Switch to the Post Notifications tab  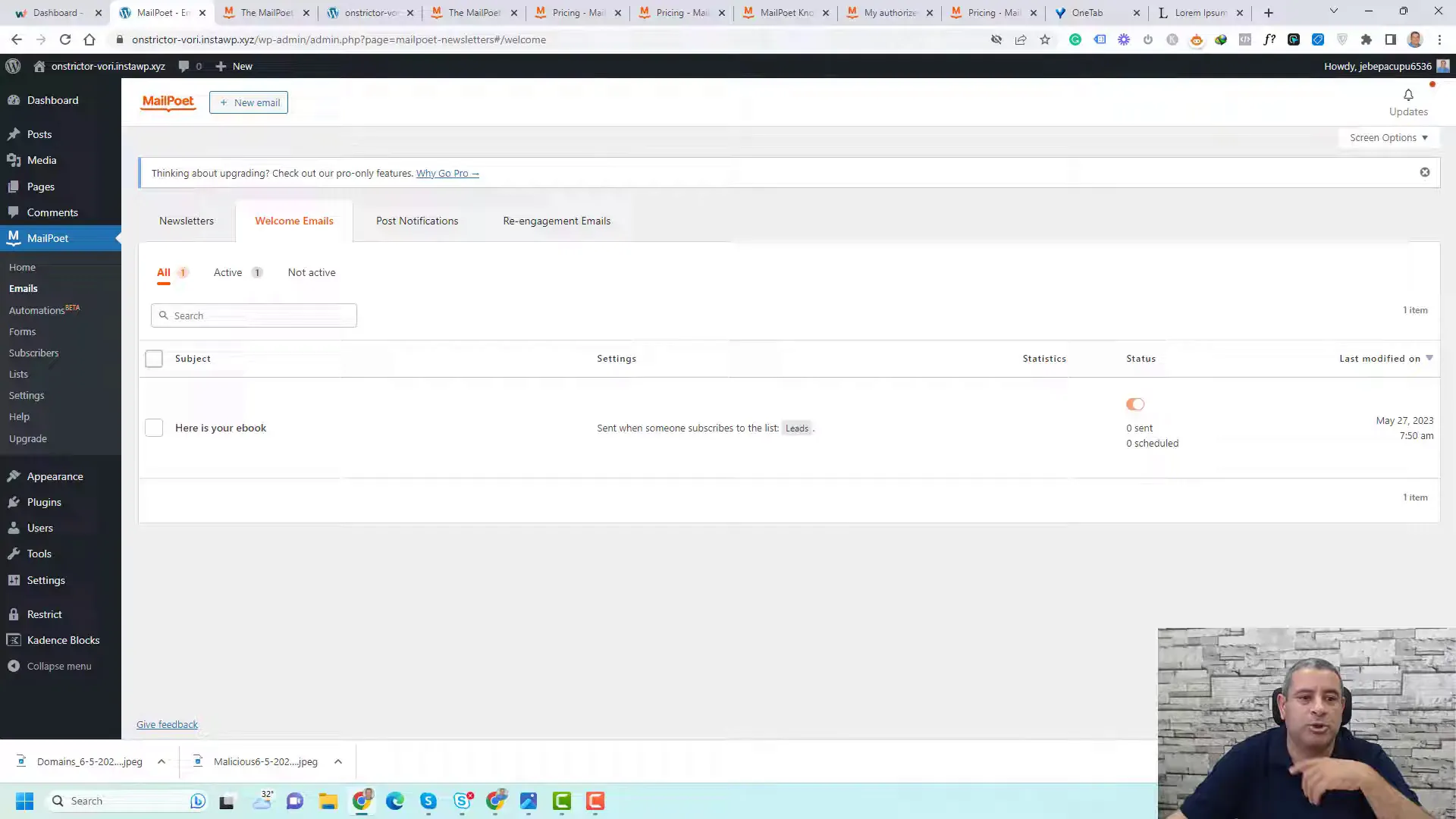coord(417,221)
